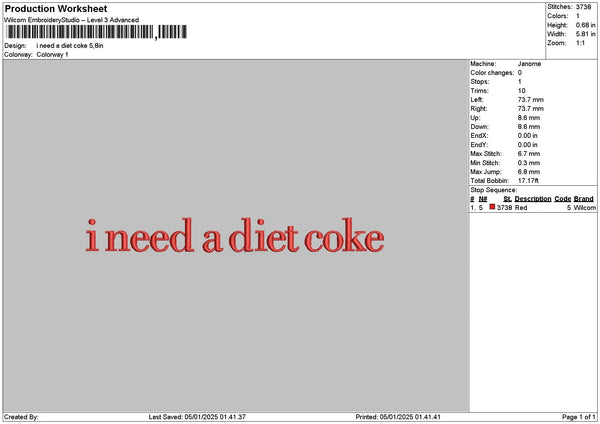600x424 pixels.
Task: Click the 'Created By:' footer label
Action: click(21, 417)
